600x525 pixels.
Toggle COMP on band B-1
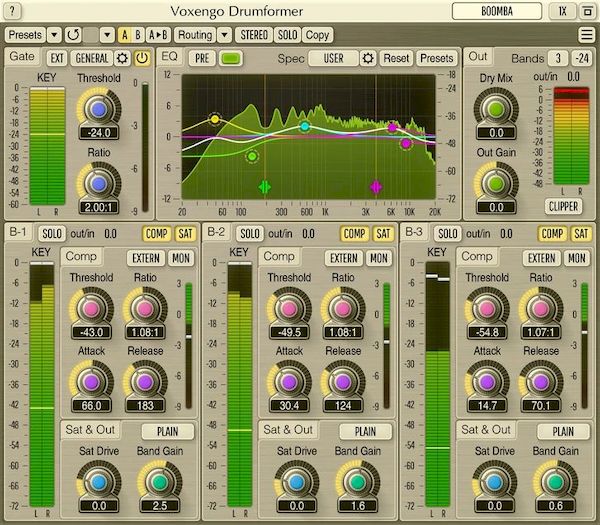156,234
